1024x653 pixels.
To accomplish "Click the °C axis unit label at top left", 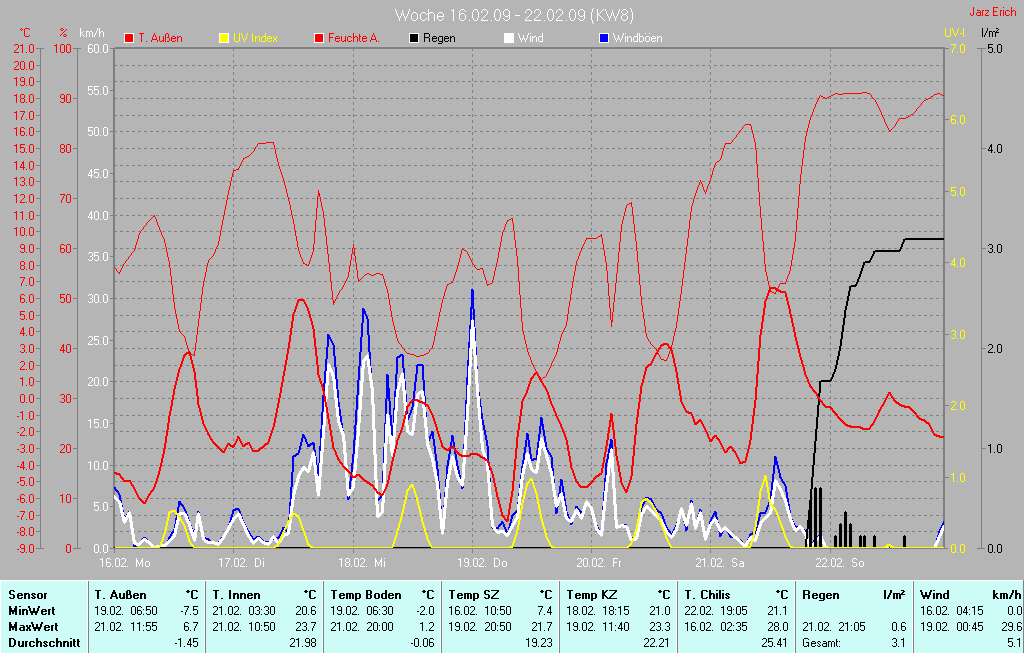I will 25,33.
